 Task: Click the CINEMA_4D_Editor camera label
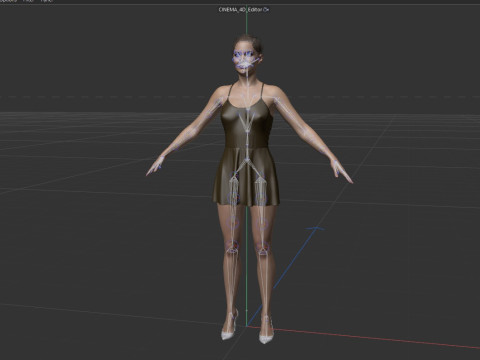(x=244, y=10)
